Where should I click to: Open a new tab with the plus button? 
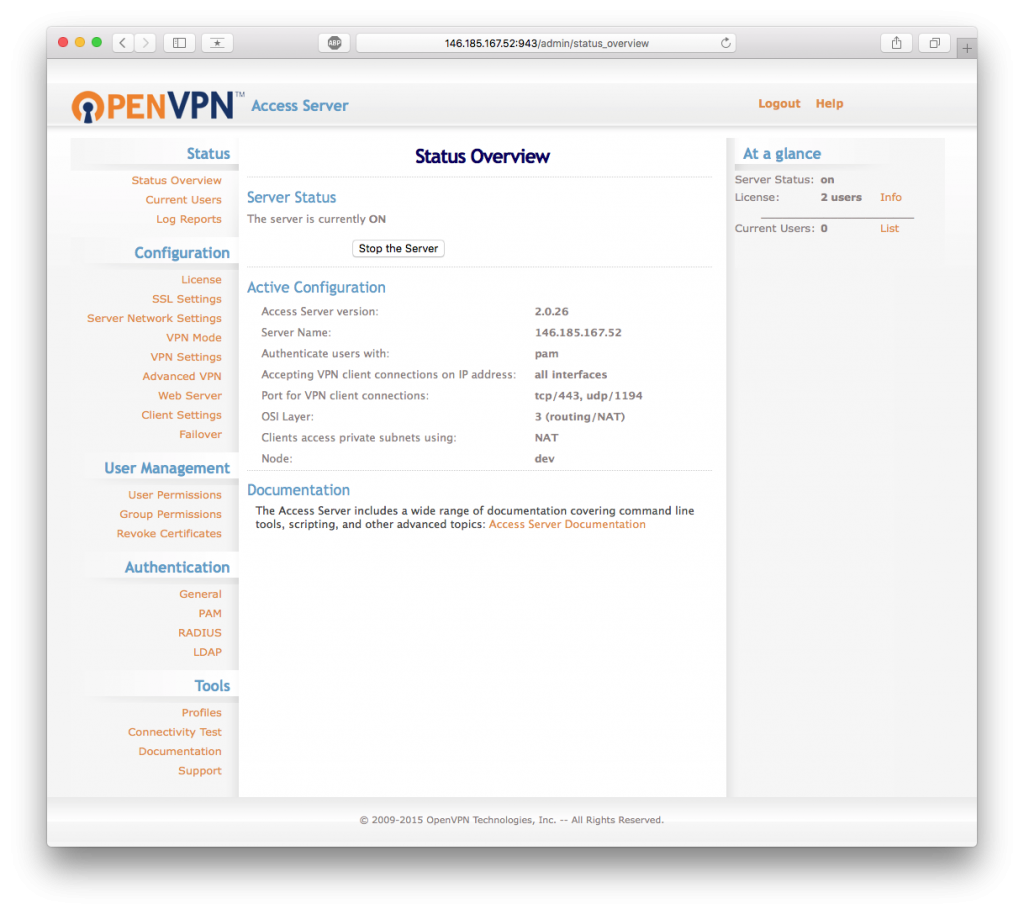click(x=967, y=48)
